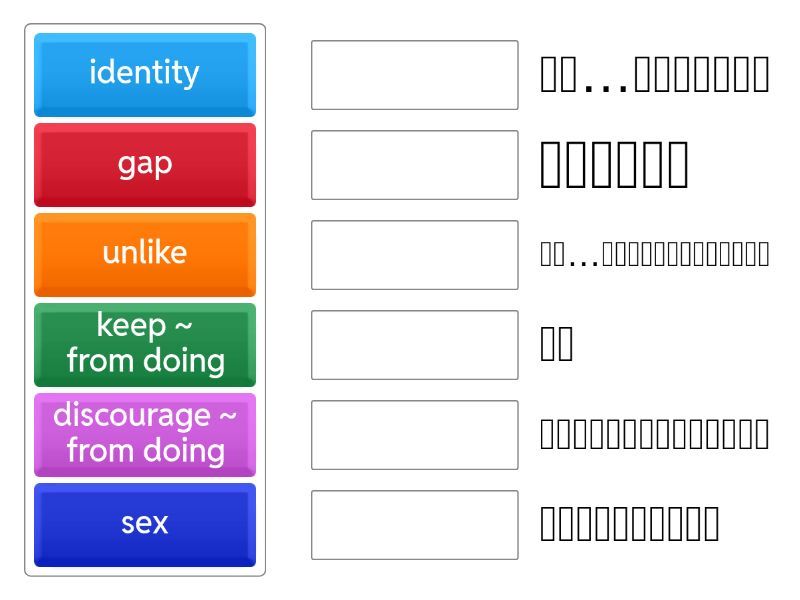The height and width of the screenshot is (600, 800).
Task: Select the bottom empty answer box
Action: tap(414, 525)
